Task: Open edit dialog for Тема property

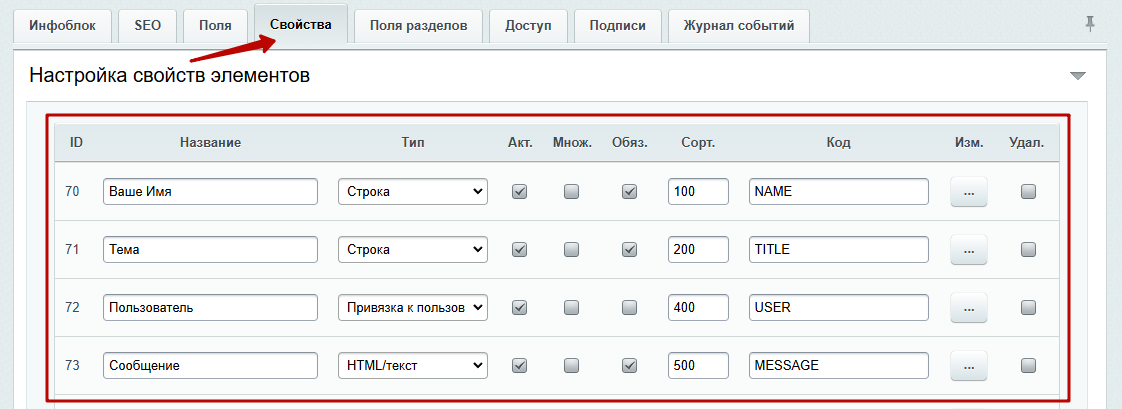Action: 969,250
